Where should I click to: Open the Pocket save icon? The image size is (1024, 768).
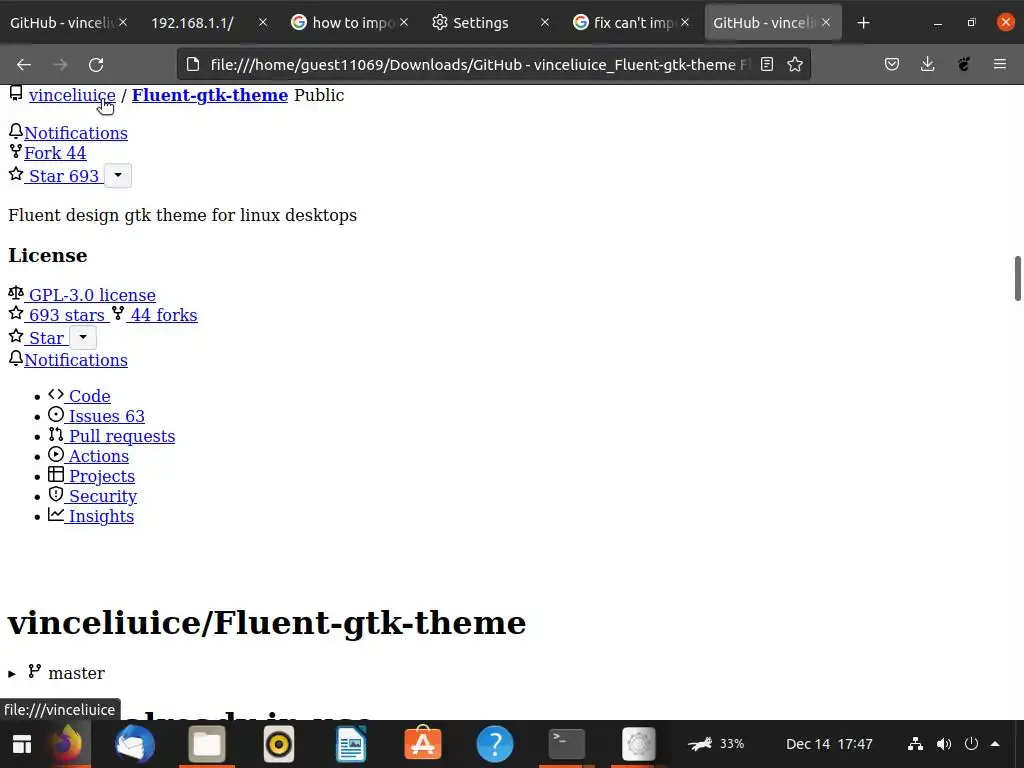coord(892,64)
